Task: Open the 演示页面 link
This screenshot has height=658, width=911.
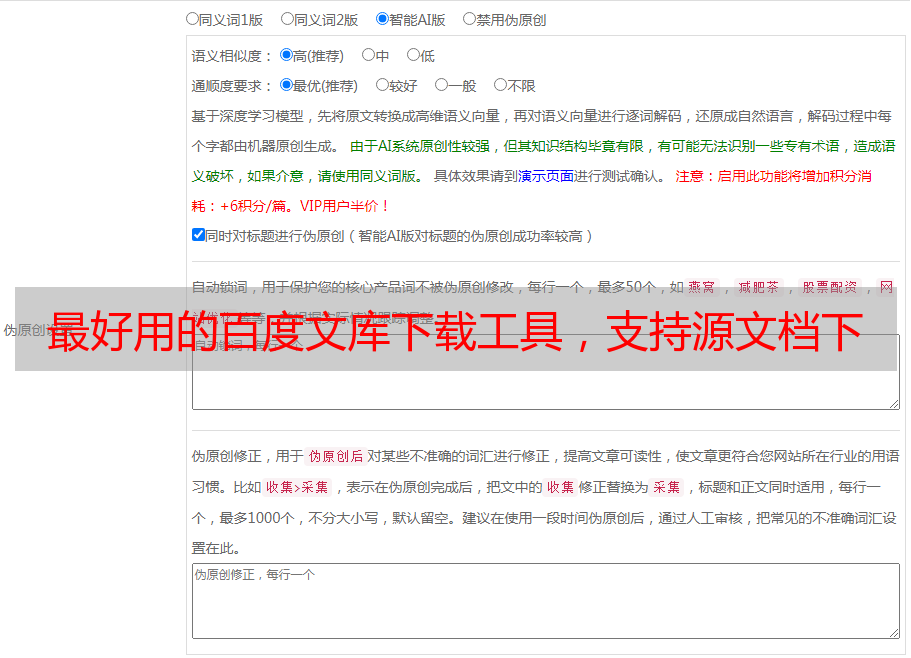Action: click(x=546, y=176)
